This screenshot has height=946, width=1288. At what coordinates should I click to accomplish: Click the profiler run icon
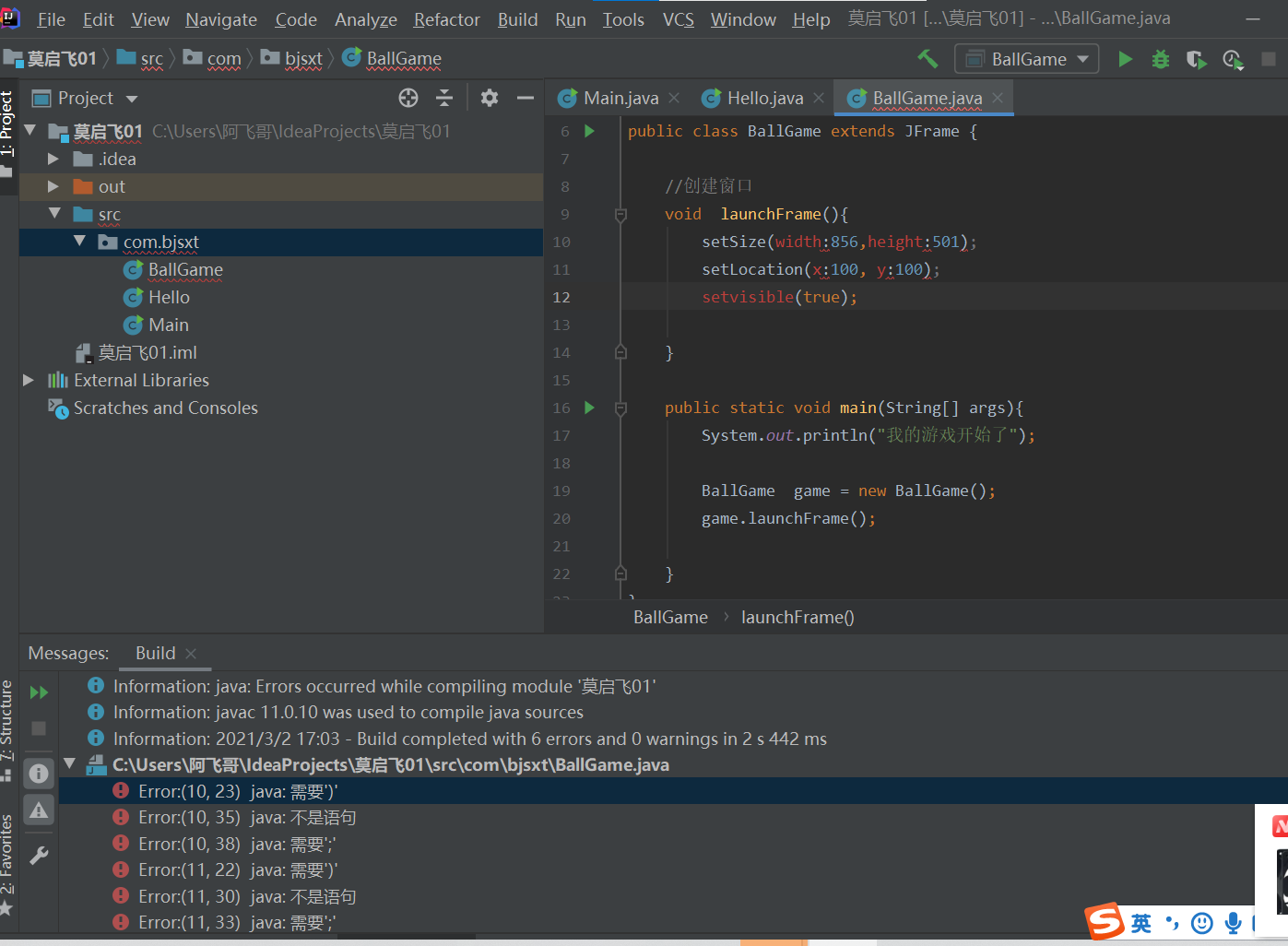(1233, 59)
